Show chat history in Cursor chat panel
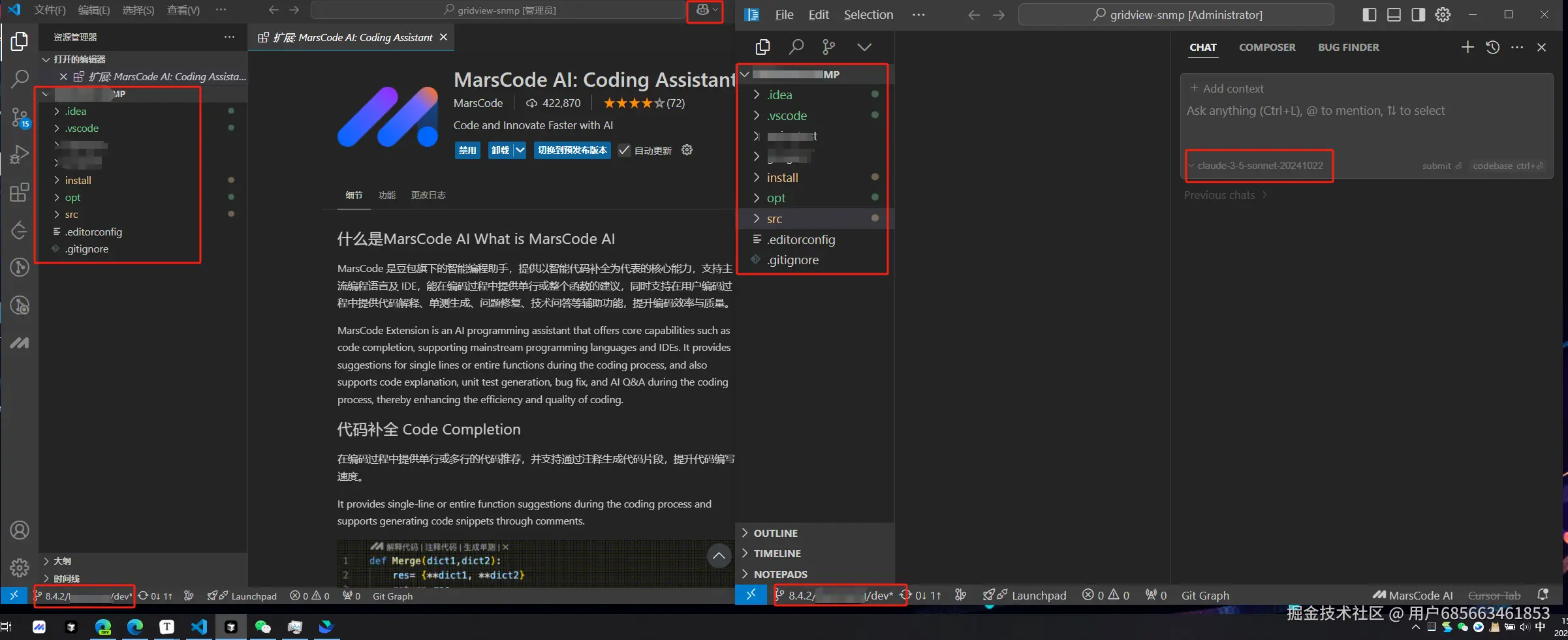The height and width of the screenshot is (640, 1568). coord(1492,47)
